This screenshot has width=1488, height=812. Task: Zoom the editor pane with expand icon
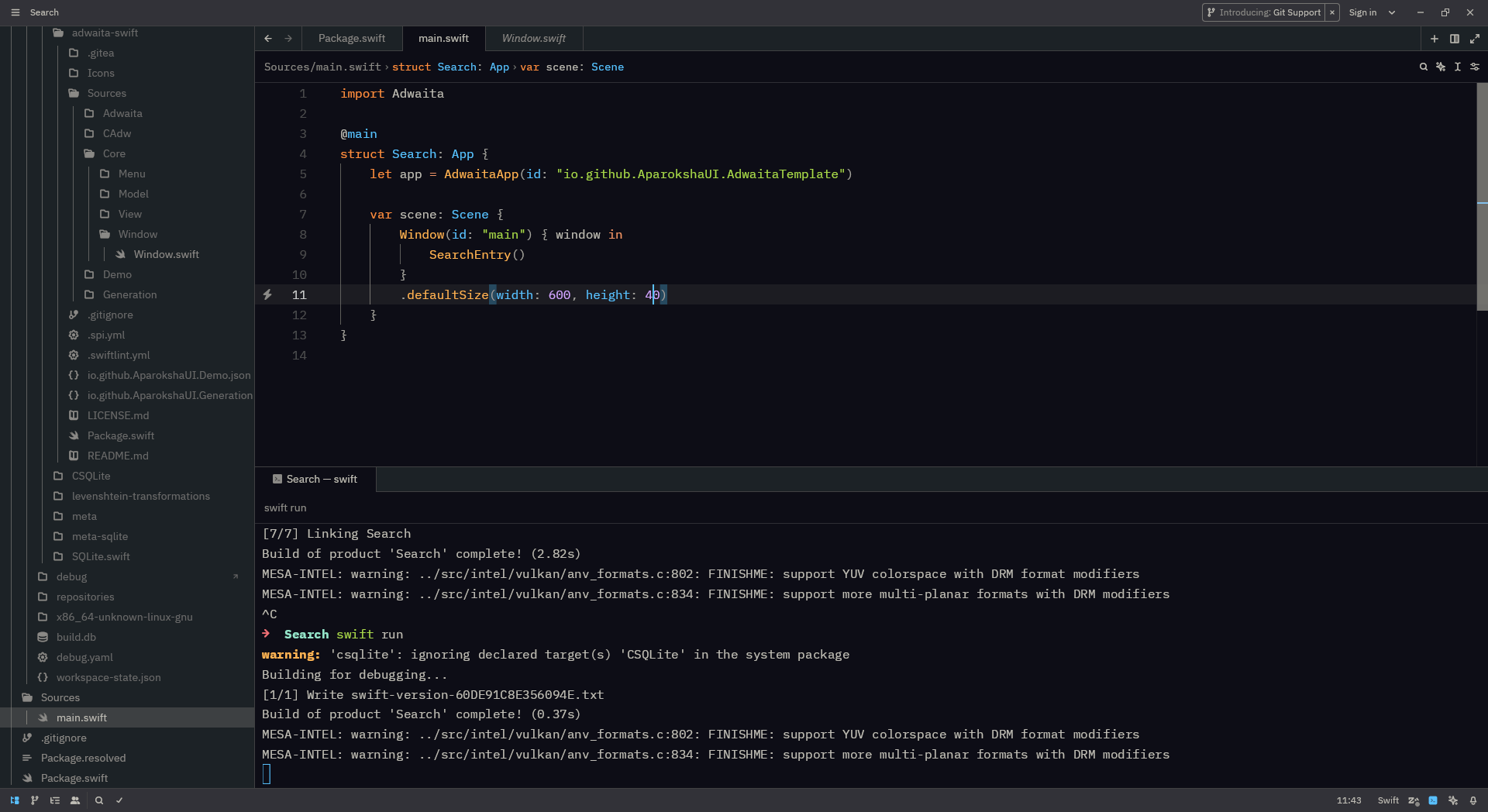click(x=1475, y=39)
